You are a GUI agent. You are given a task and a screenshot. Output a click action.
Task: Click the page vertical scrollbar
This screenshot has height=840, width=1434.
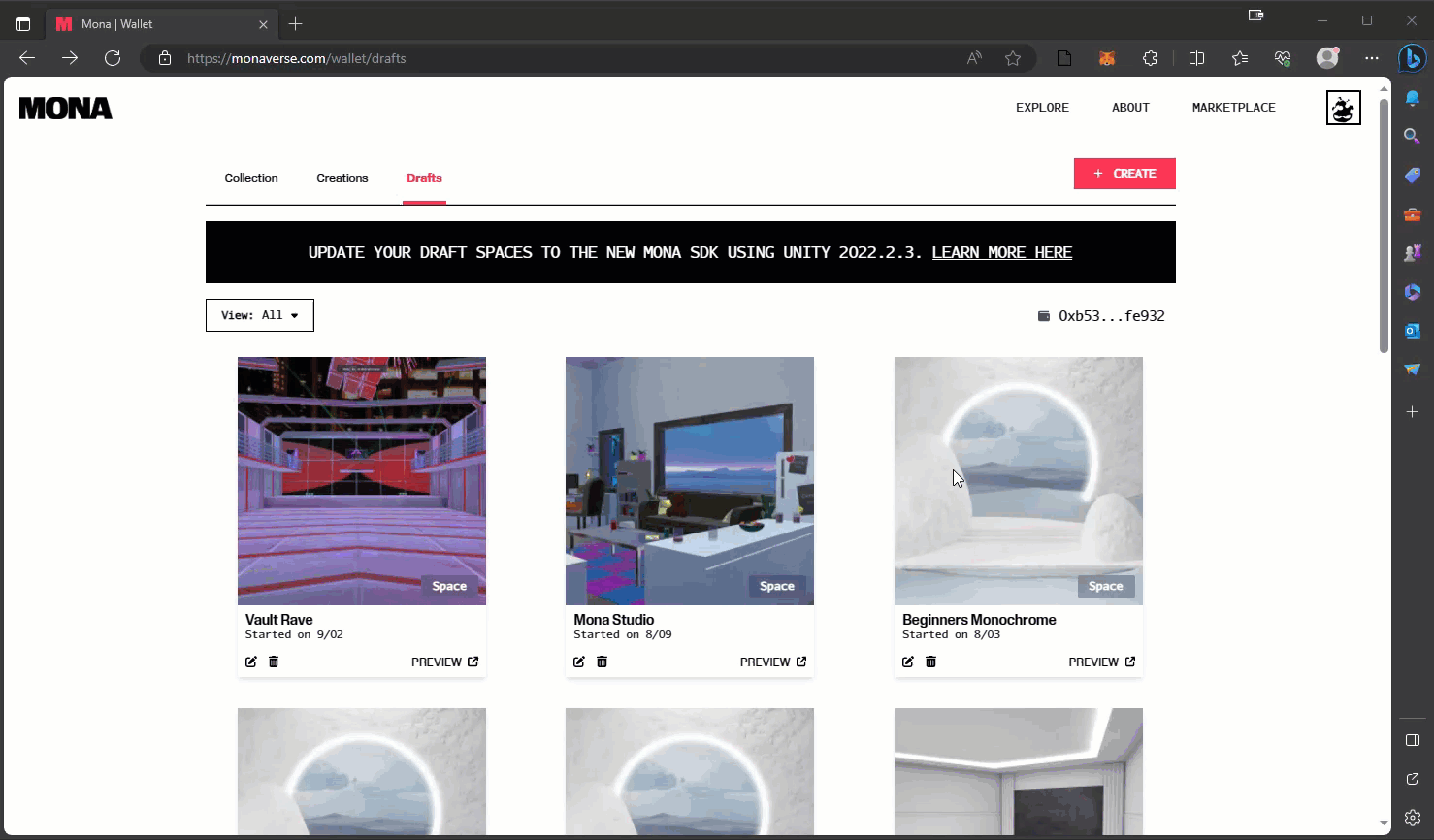pyautogui.click(x=1384, y=225)
